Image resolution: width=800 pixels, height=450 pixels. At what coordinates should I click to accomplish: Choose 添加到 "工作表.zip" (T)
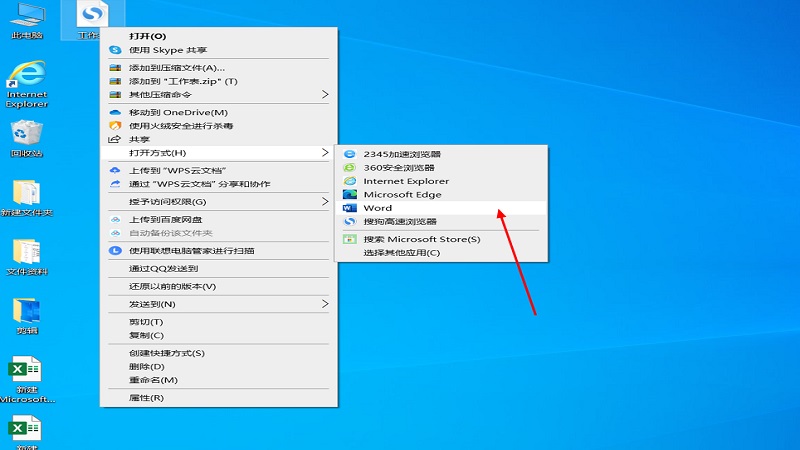tap(218, 81)
